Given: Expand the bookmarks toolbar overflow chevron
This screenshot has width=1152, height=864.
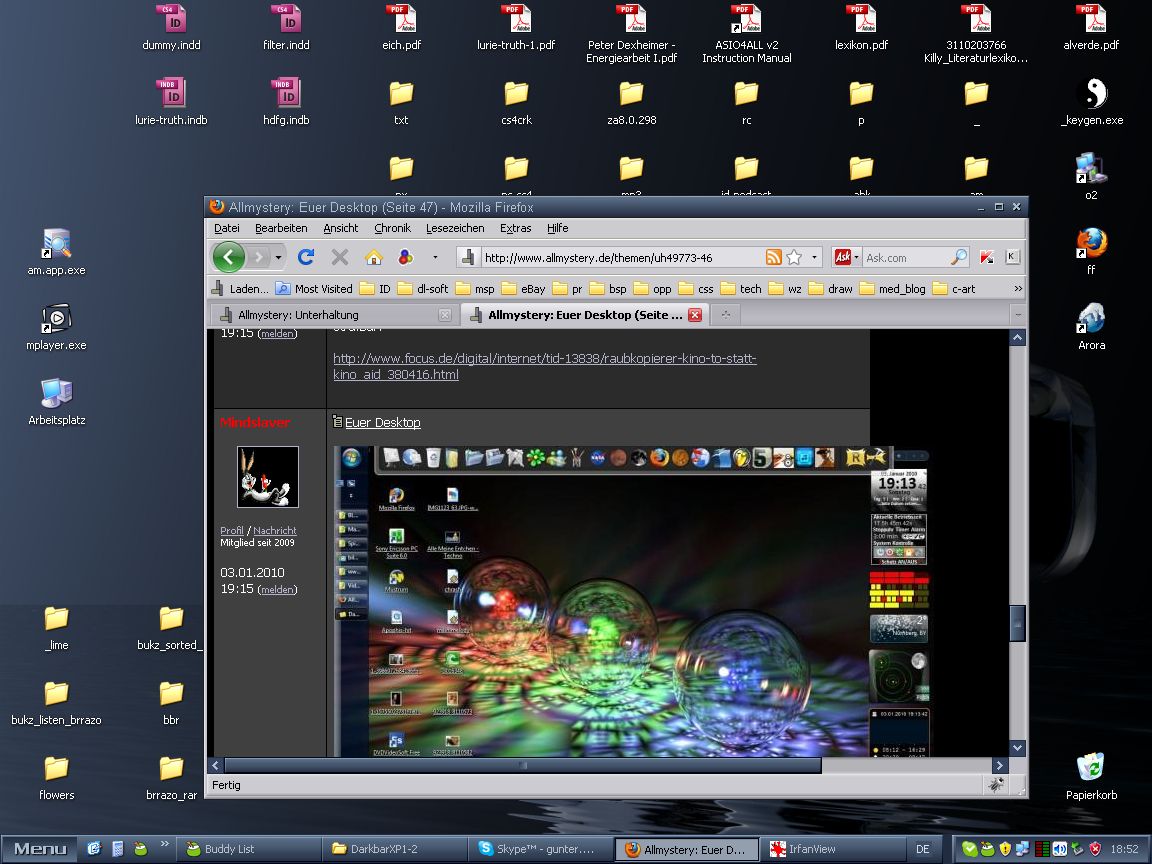Looking at the screenshot, I should tap(1018, 288).
